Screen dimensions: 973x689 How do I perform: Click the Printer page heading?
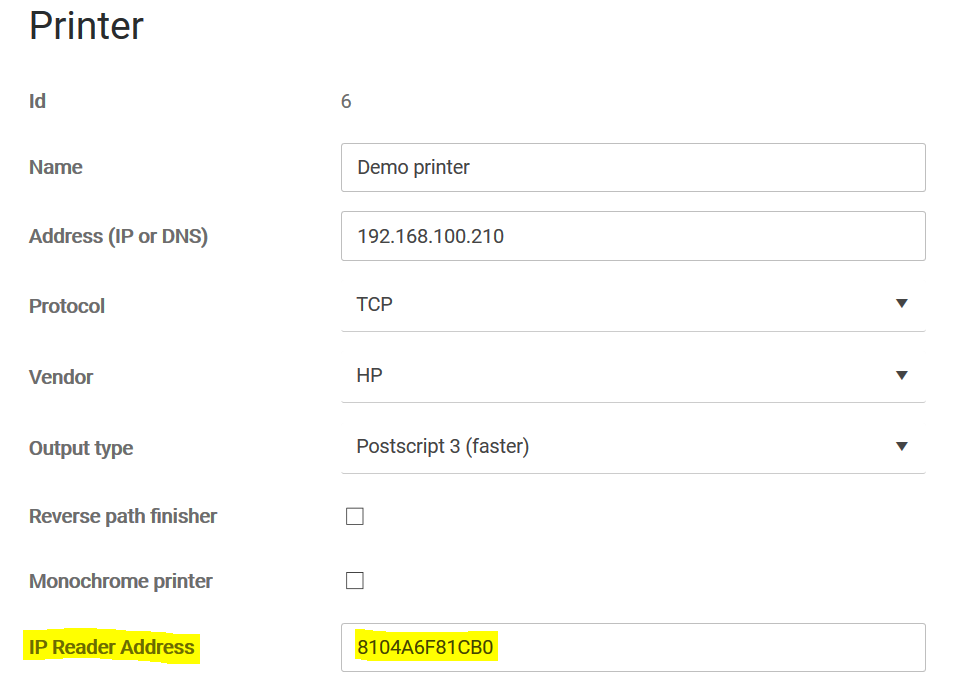(x=87, y=26)
